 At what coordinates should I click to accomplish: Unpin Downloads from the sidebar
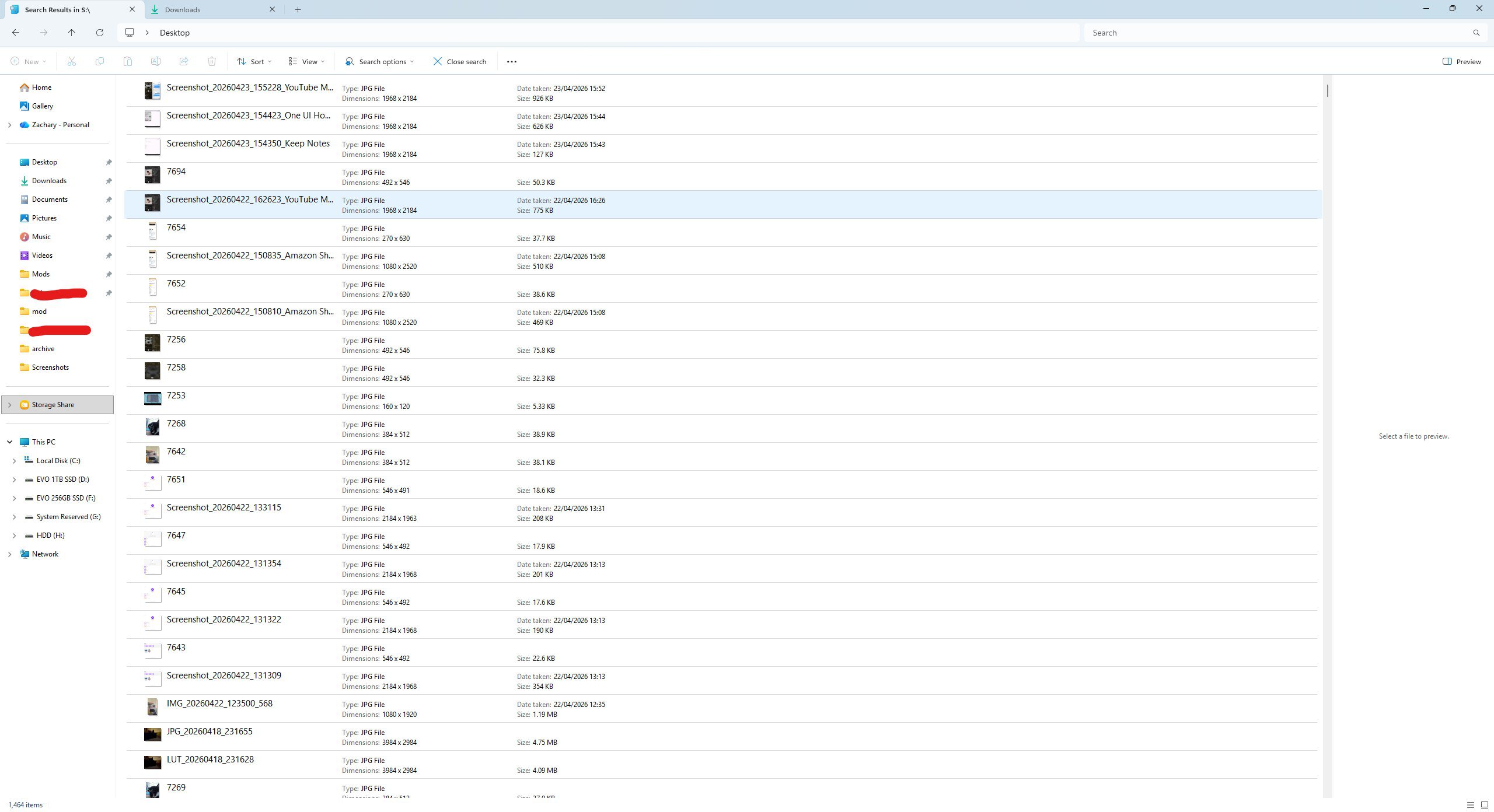109,181
